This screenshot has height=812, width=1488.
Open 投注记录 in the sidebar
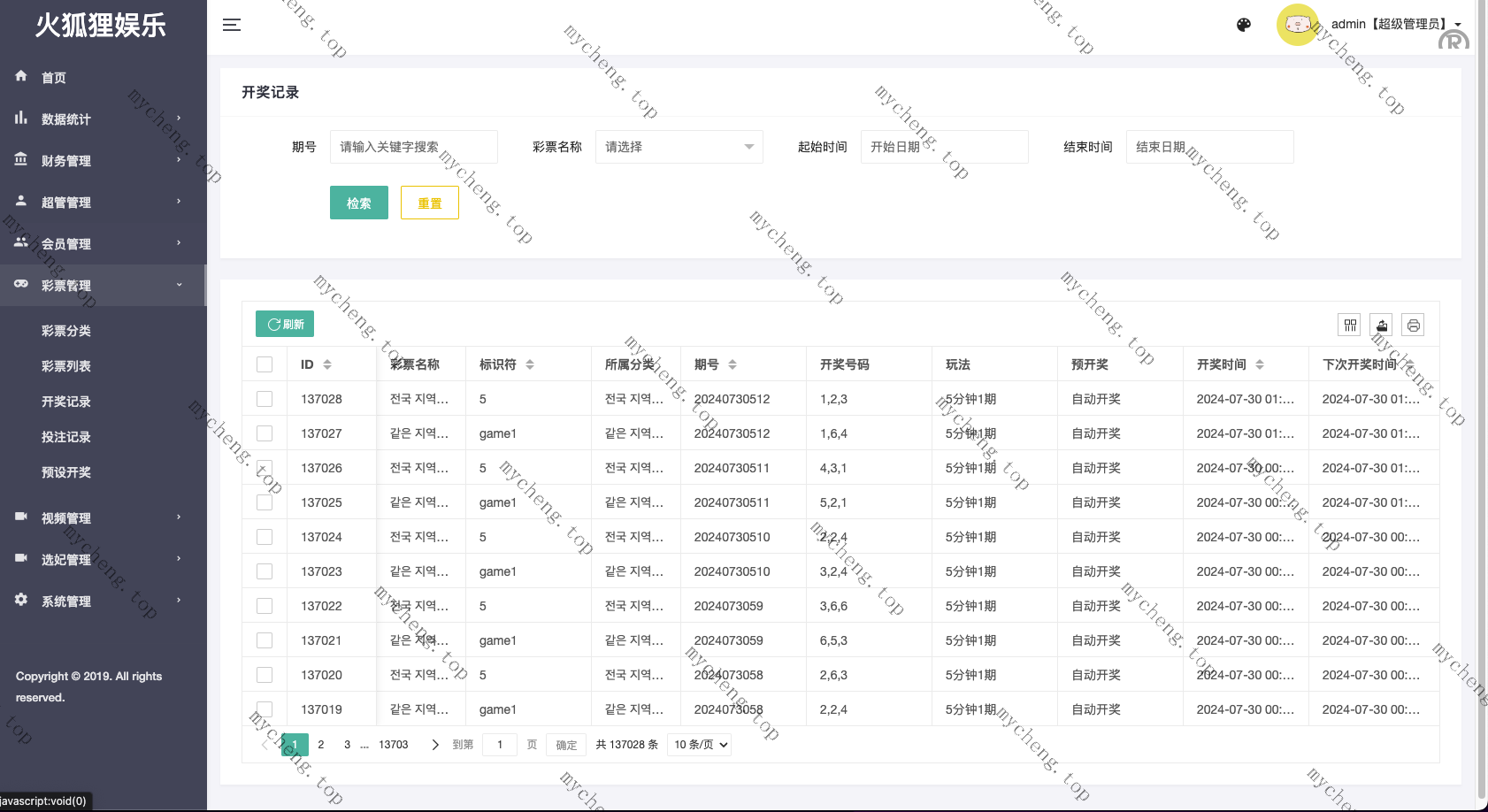coord(66,437)
